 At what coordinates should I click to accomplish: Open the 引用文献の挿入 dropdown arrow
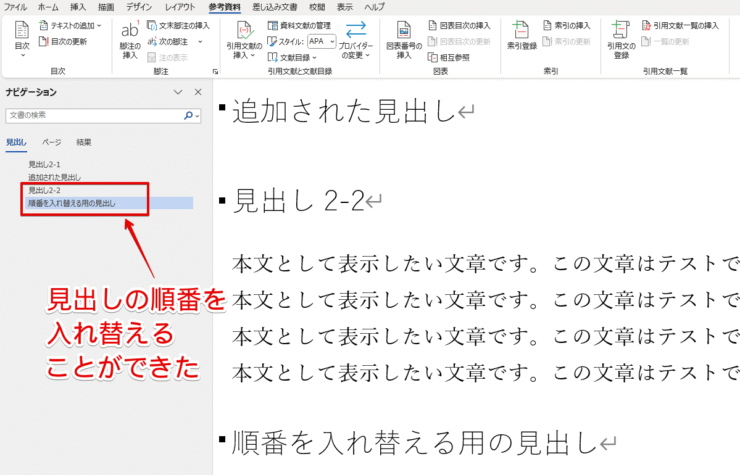[253, 56]
